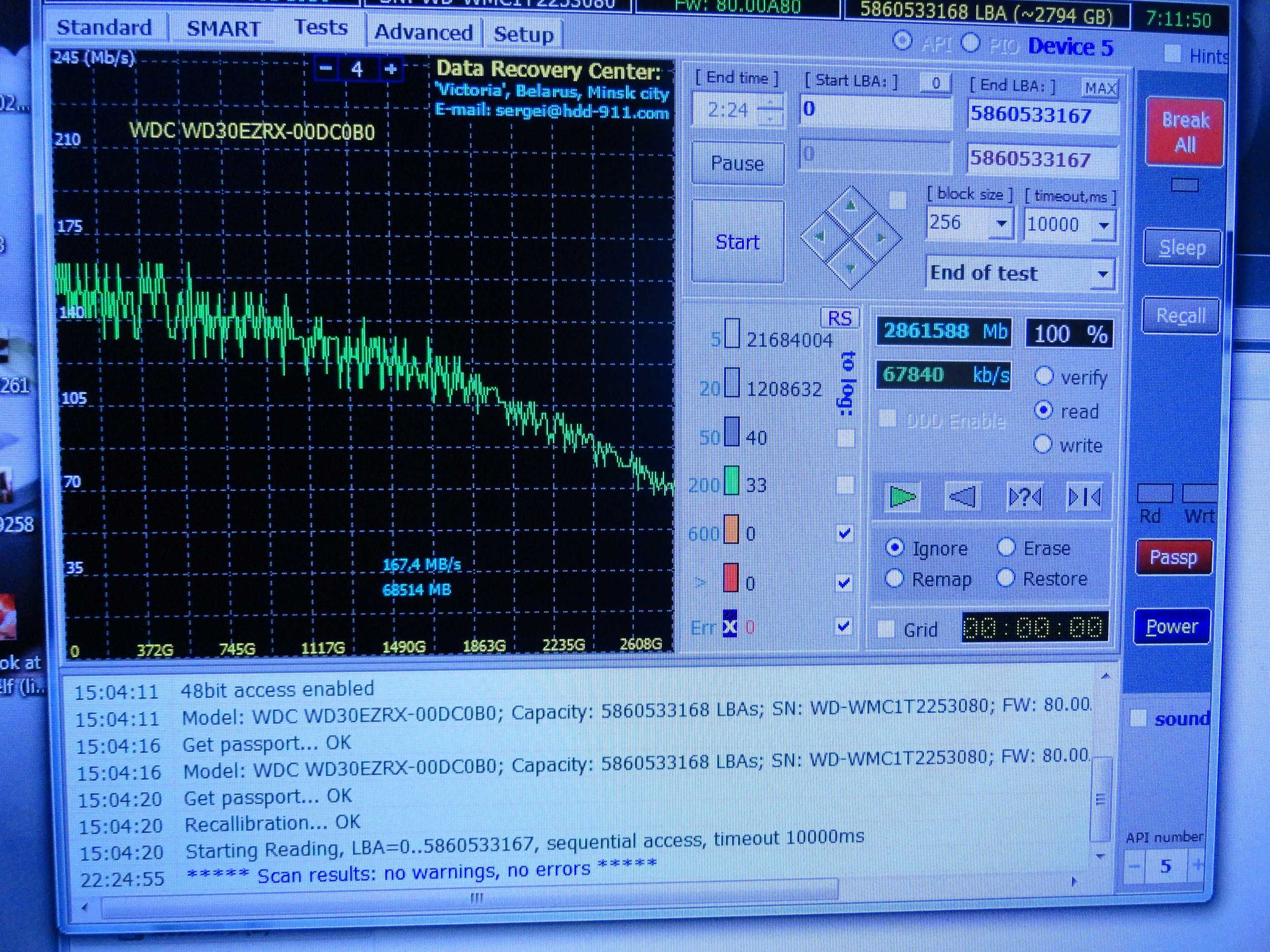Viewport: 1270px width, 952px height.
Task: Decrease graph scale with minus button
Action: (x=326, y=69)
